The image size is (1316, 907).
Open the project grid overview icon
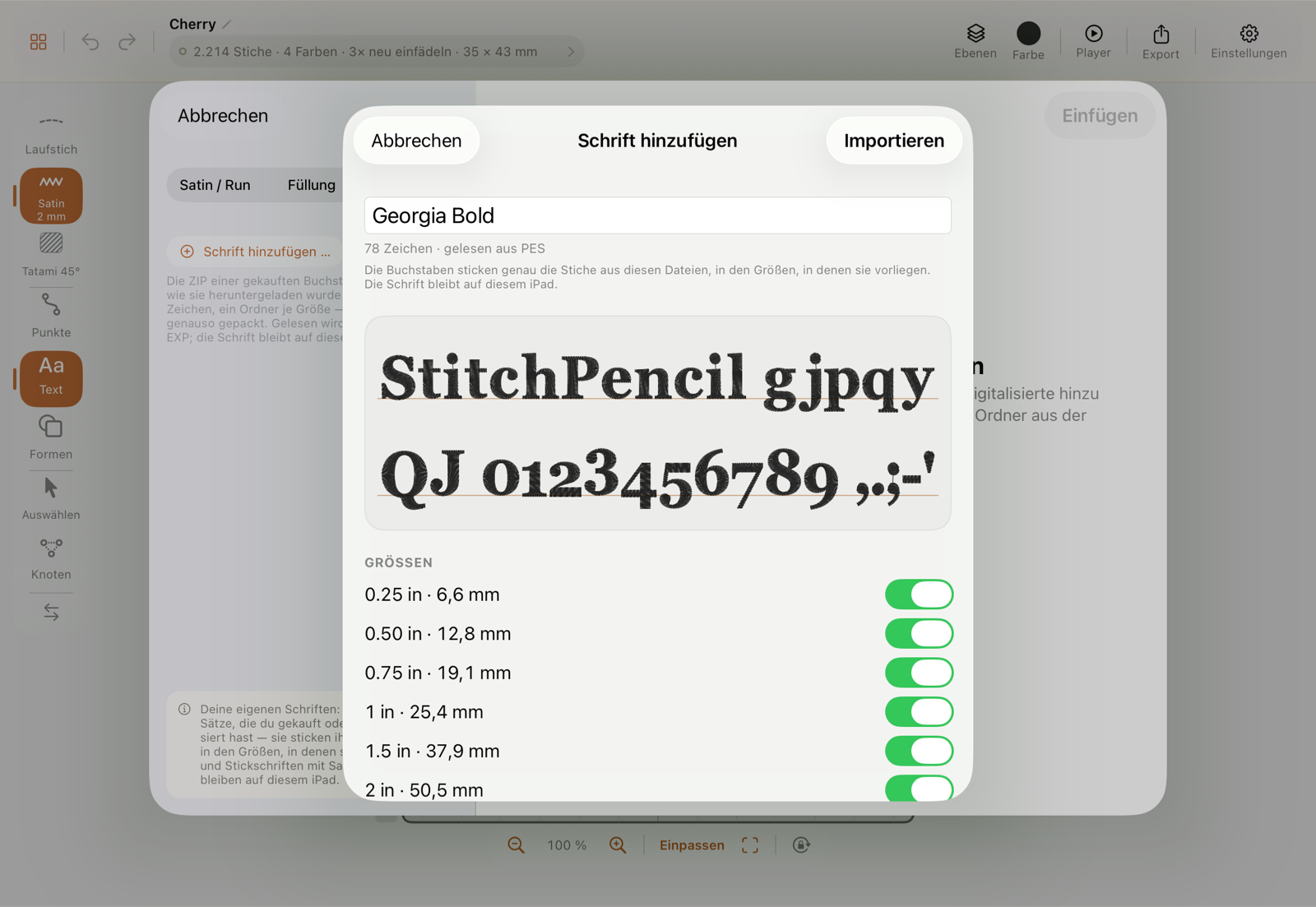[x=39, y=42]
